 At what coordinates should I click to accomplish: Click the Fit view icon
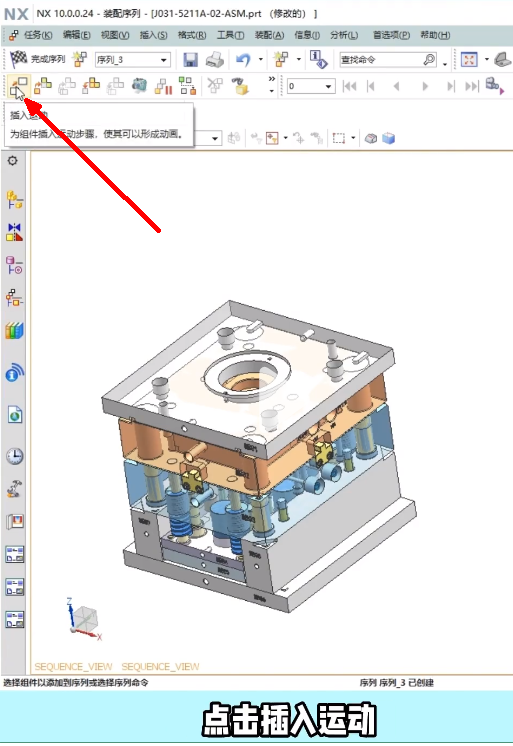(x=469, y=59)
